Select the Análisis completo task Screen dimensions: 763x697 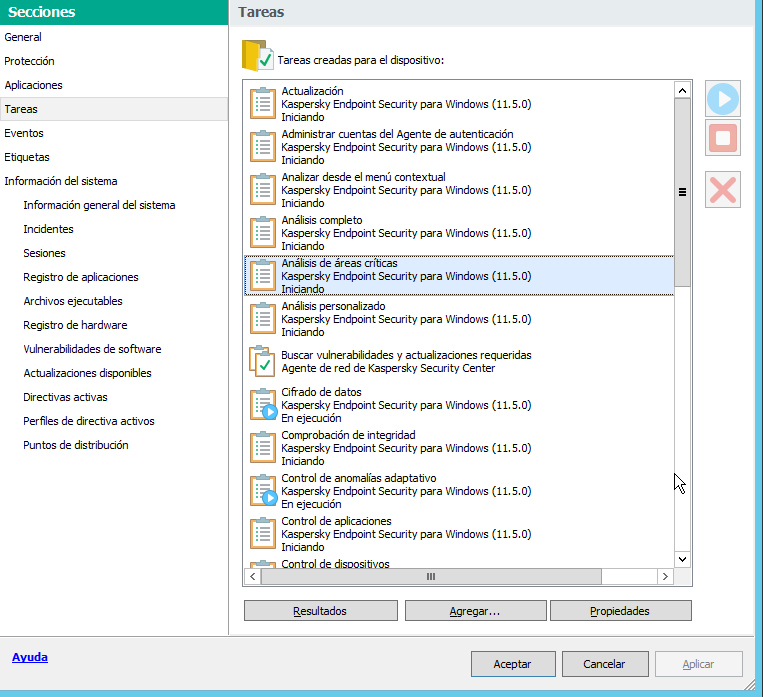[x=322, y=220]
